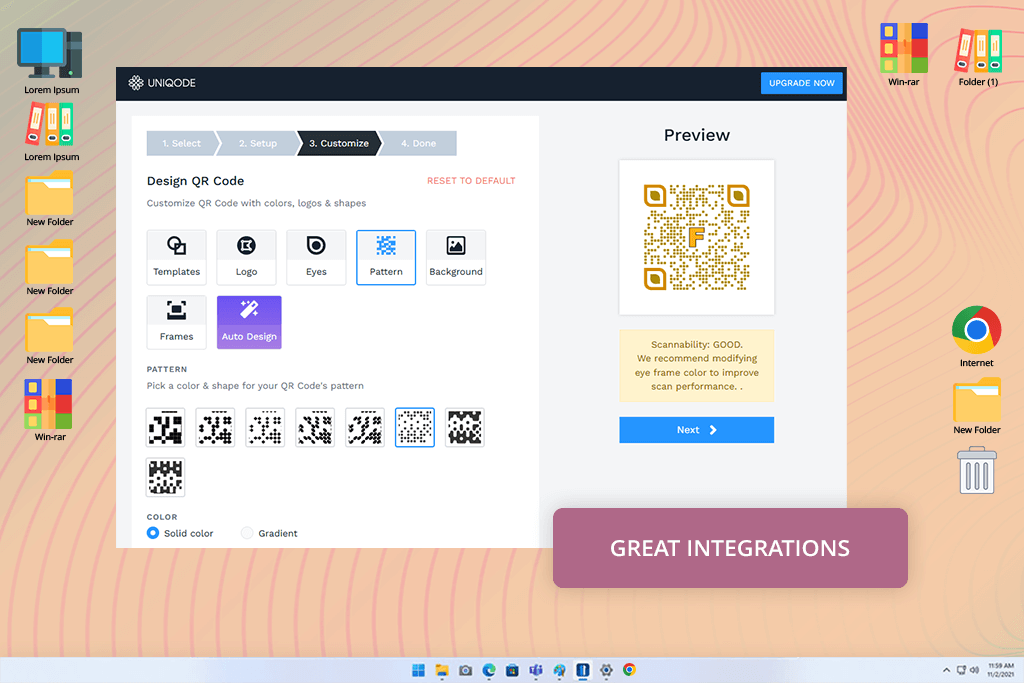Choose the blob pattern after the dots pattern

click(464, 427)
